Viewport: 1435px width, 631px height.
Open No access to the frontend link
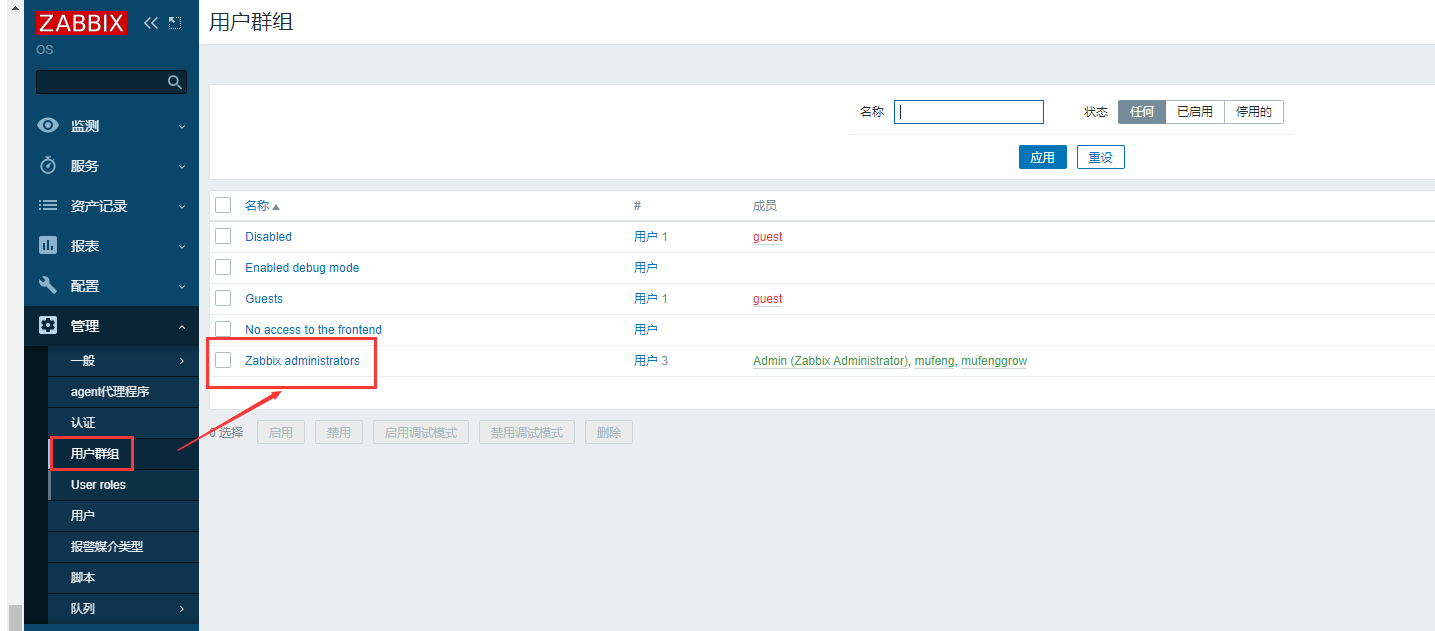click(313, 330)
